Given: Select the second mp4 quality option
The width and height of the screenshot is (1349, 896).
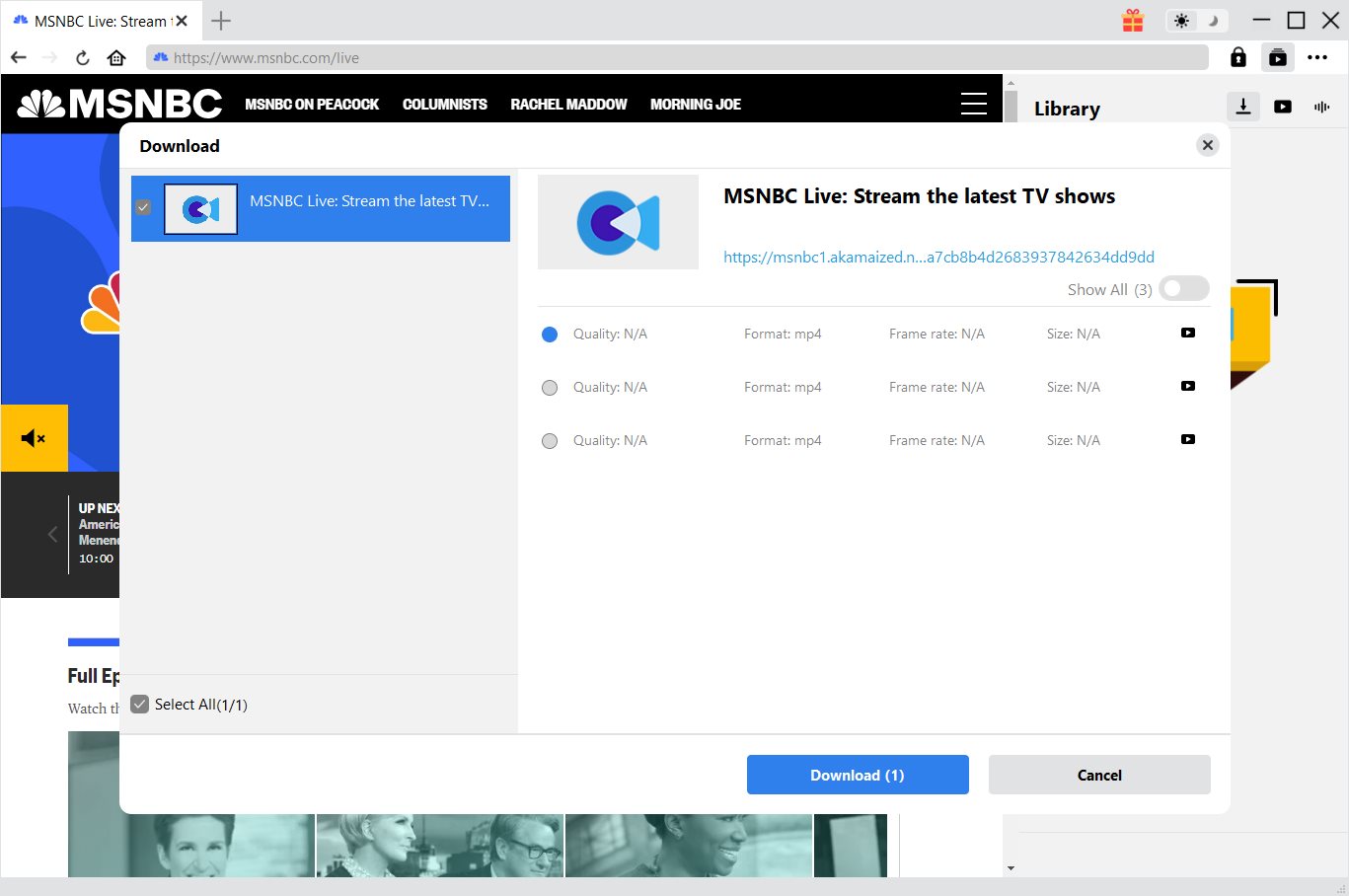Looking at the screenshot, I should pos(550,388).
